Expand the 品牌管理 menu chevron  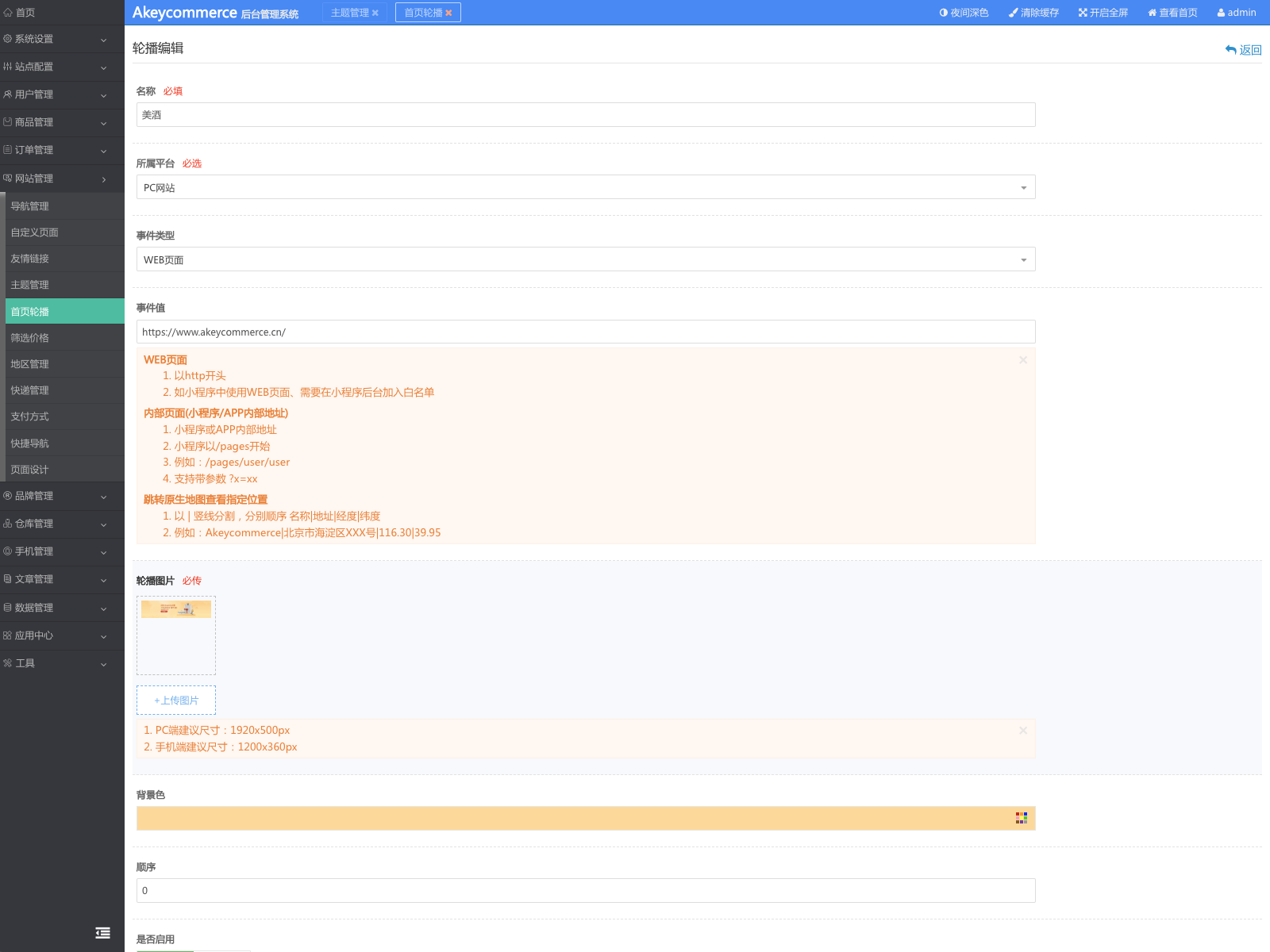[x=103, y=497]
